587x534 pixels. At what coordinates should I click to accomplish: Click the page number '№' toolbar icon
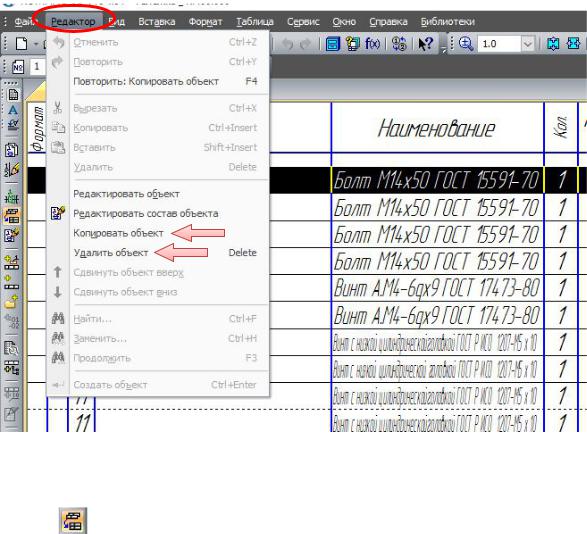[x=18, y=67]
